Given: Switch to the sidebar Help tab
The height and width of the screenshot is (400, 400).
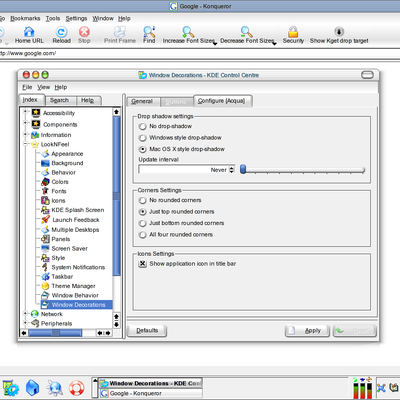Looking at the screenshot, I should (88, 100).
